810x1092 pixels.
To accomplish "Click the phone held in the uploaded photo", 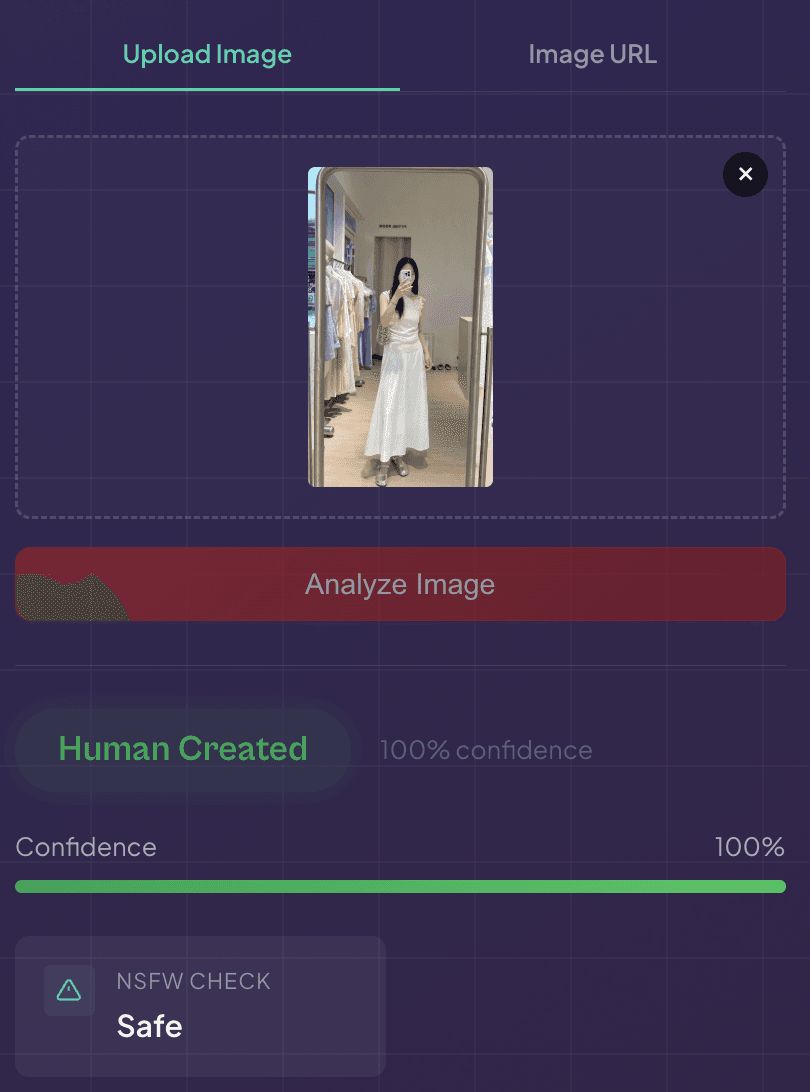I will pos(404,279).
